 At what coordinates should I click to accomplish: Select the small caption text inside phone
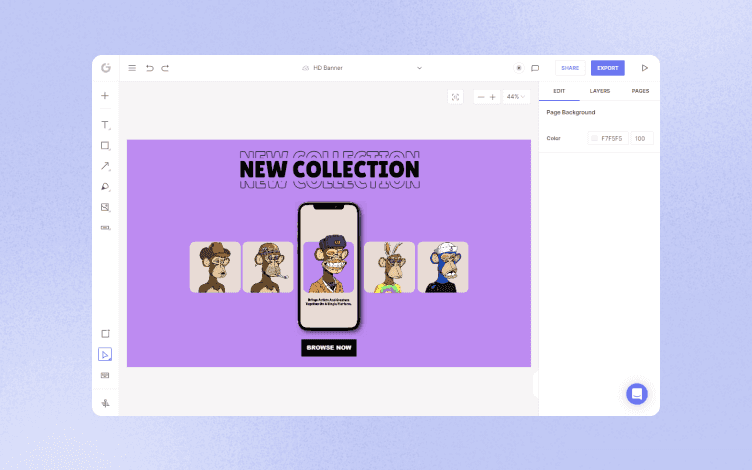click(x=329, y=302)
